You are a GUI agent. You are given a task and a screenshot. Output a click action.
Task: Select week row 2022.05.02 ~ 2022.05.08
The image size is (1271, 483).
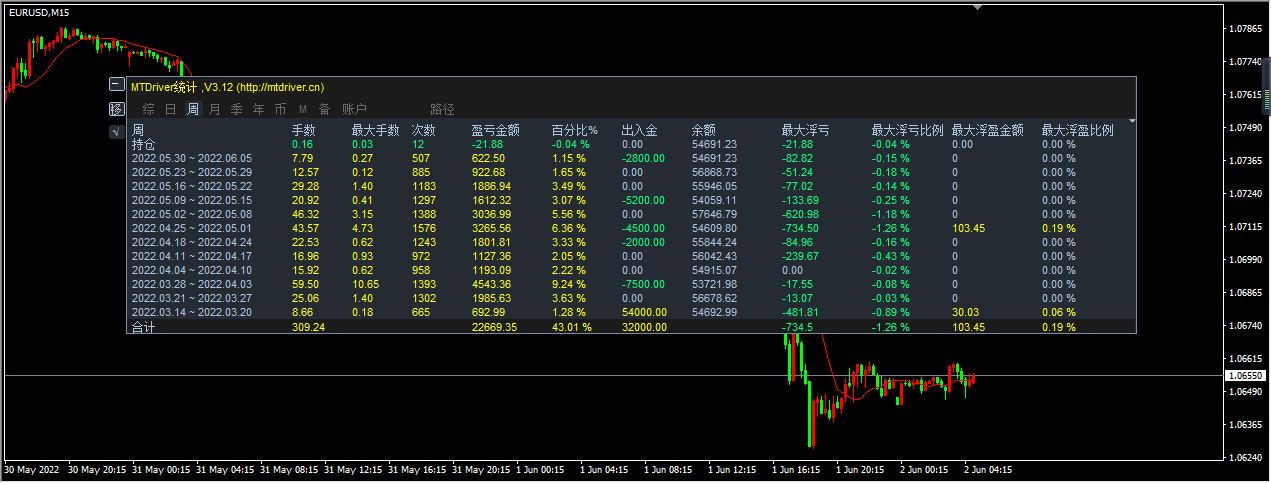(x=192, y=214)
